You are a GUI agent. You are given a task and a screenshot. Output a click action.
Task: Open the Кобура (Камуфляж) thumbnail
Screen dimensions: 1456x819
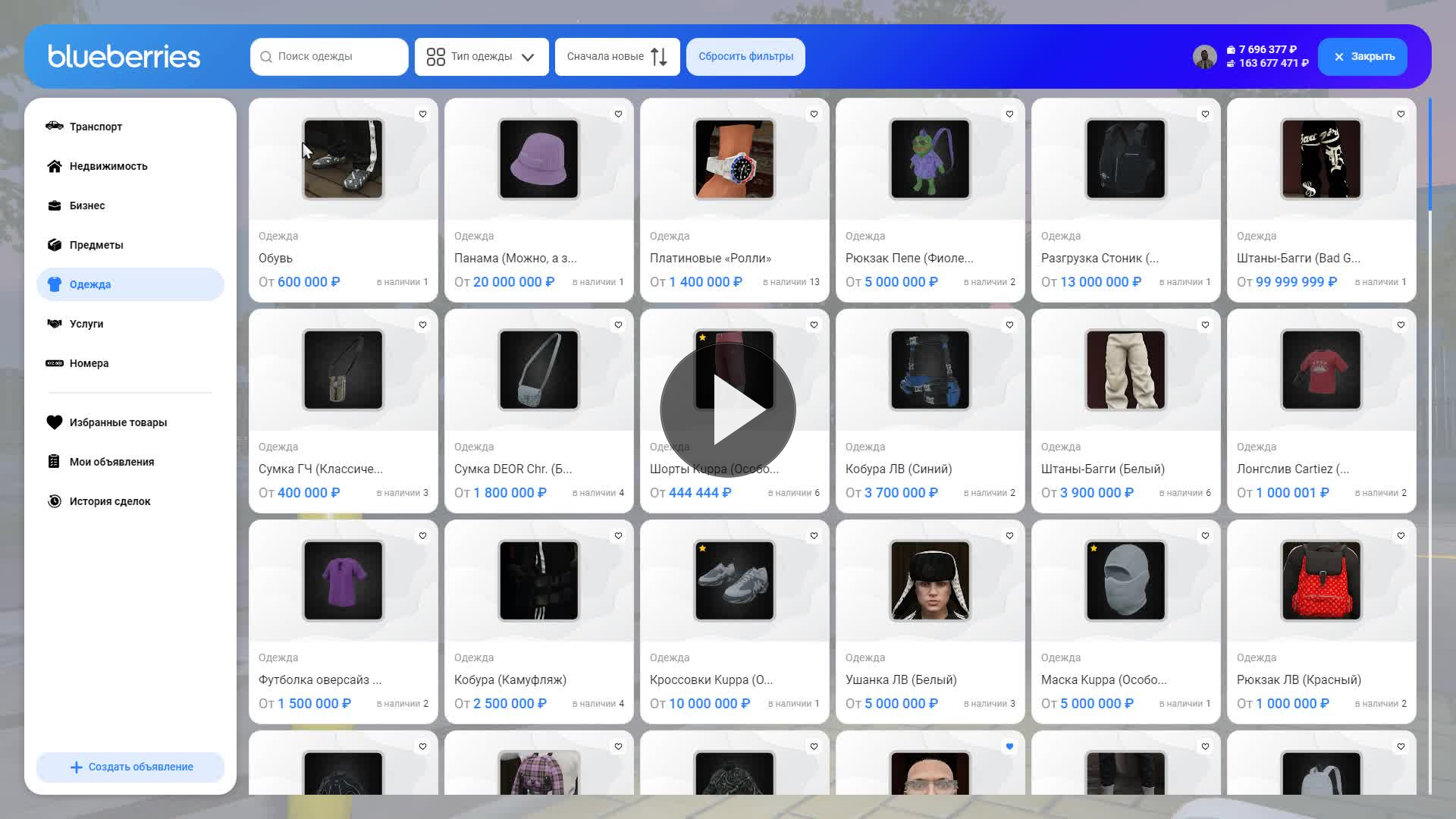pos(539,581)
